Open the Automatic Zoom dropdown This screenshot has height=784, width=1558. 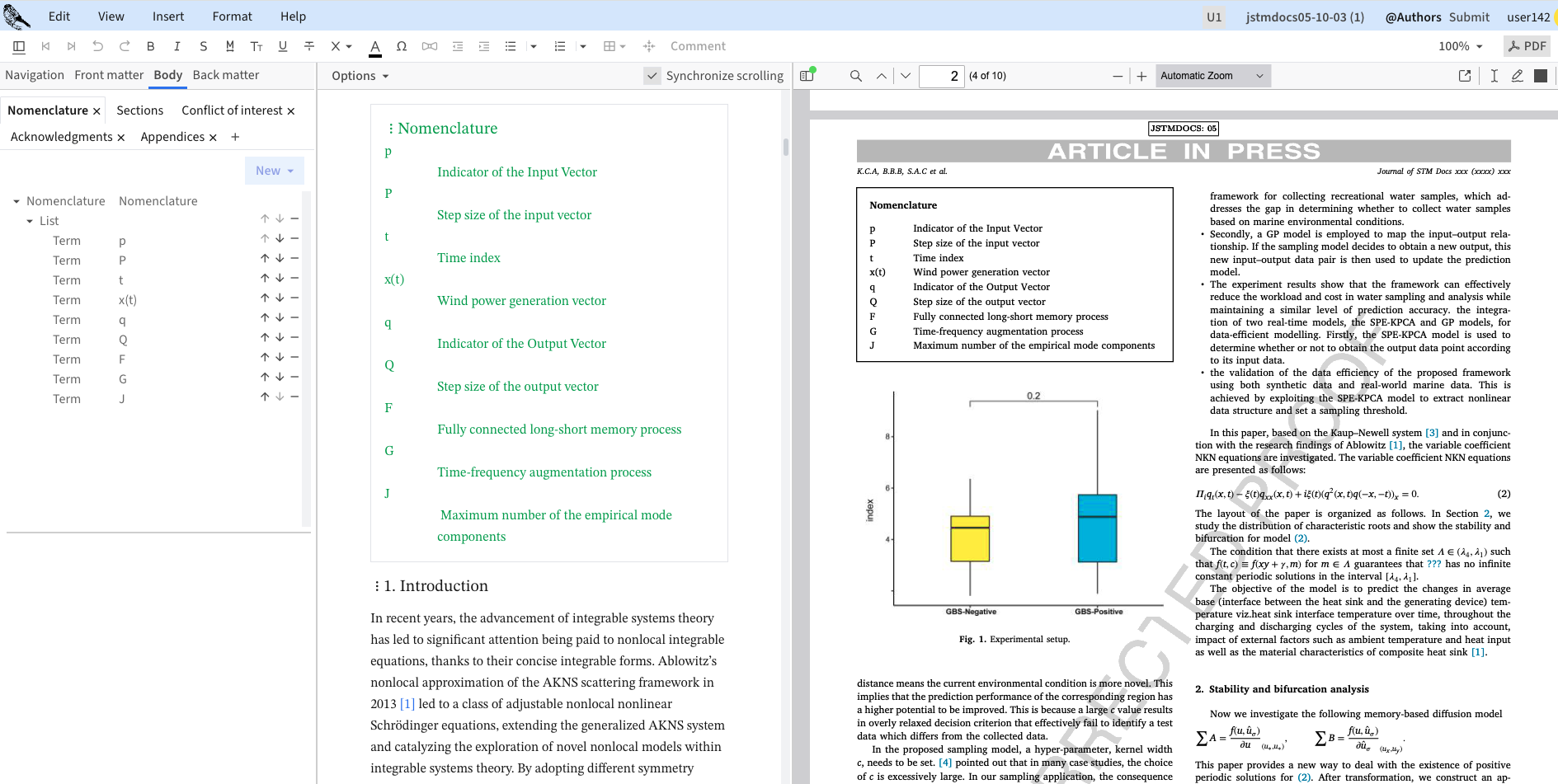pos(1212,76)
